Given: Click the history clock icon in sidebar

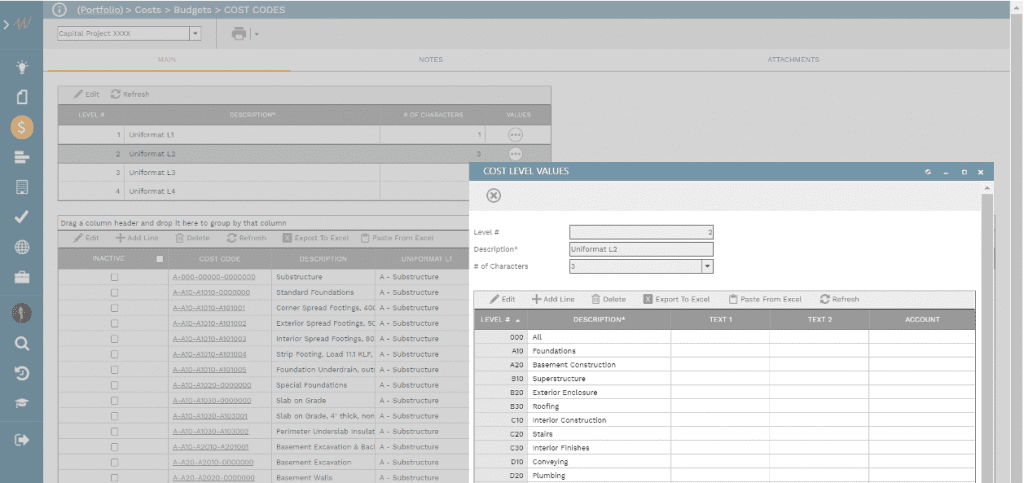Looking at the screenshot, I should (22, 373).
